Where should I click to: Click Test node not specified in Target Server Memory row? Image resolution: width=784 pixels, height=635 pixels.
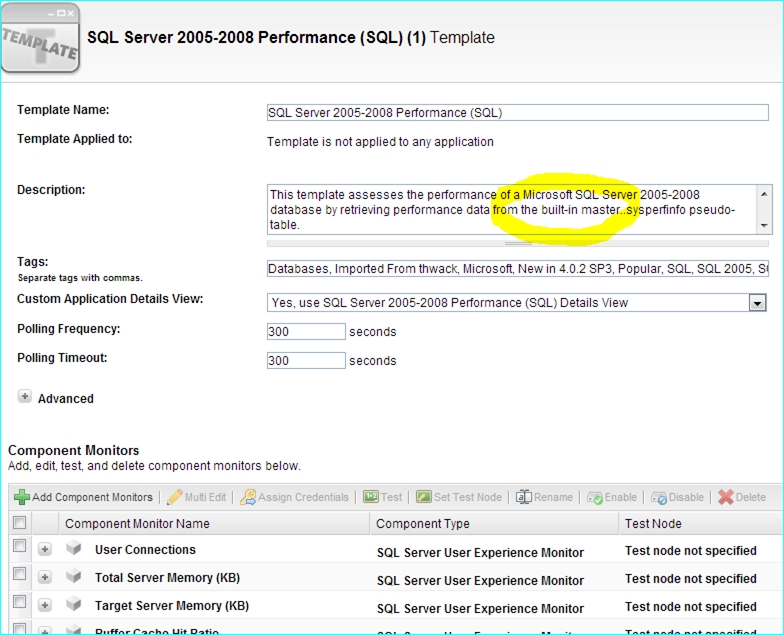(x=690, y=606)
